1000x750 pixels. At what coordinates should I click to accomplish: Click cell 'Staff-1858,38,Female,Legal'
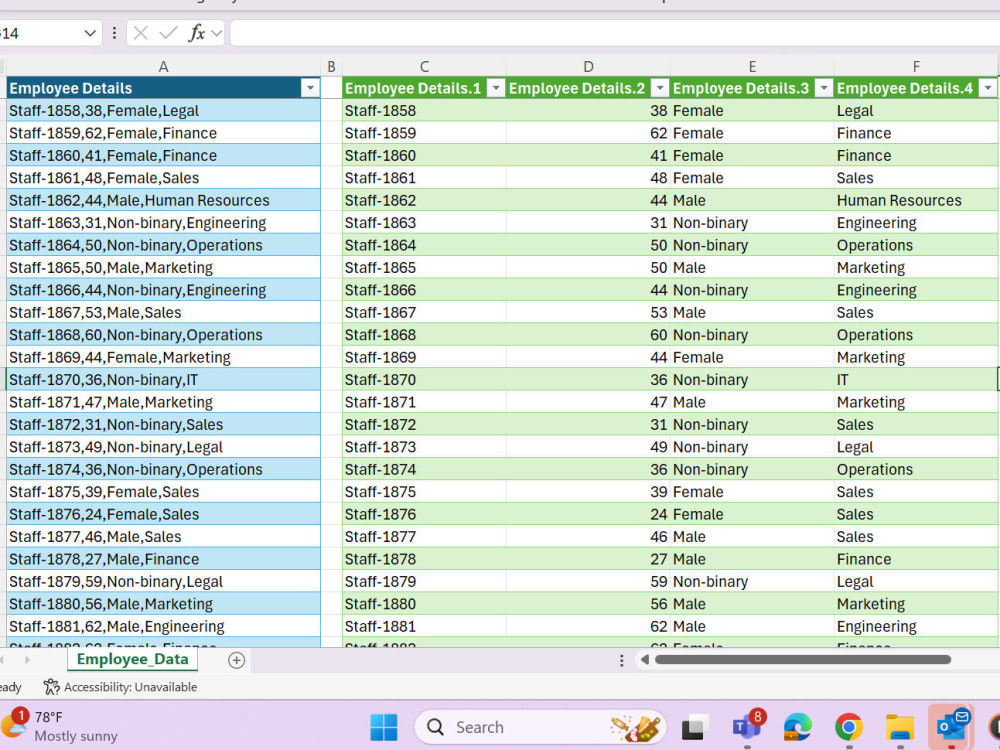pyautogui.click(x=163, y=110)
